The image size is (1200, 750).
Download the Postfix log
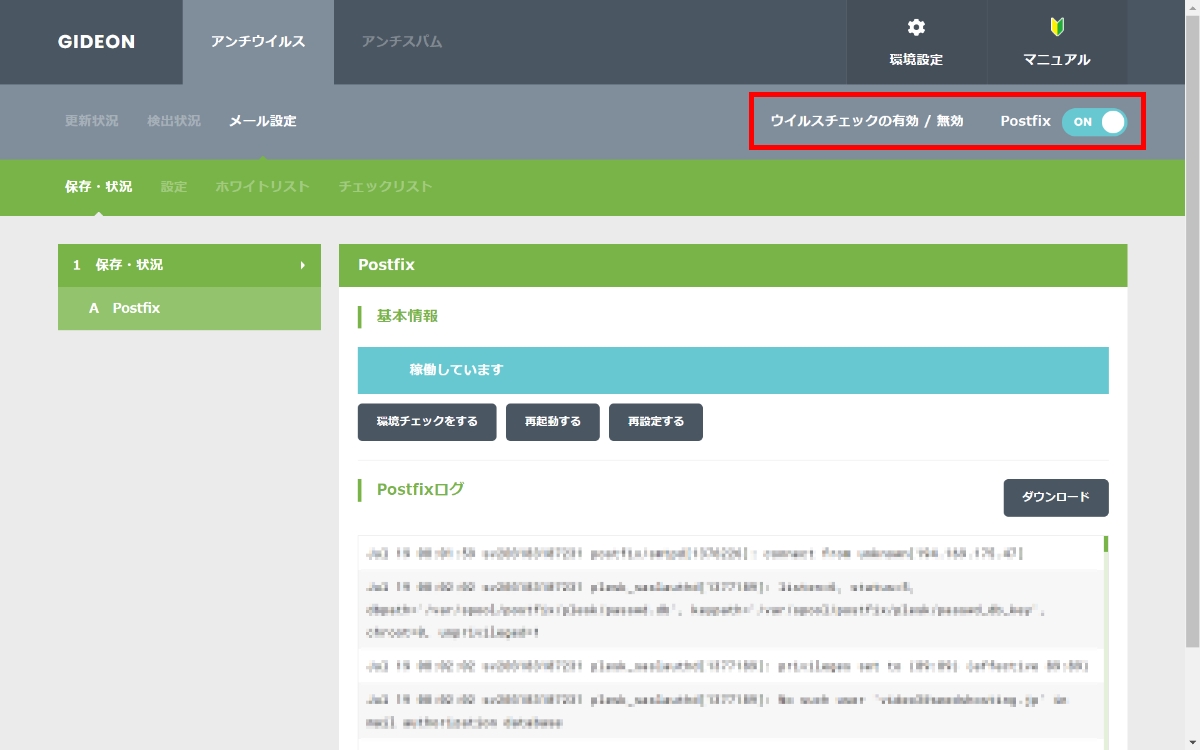click(1056, 497)
